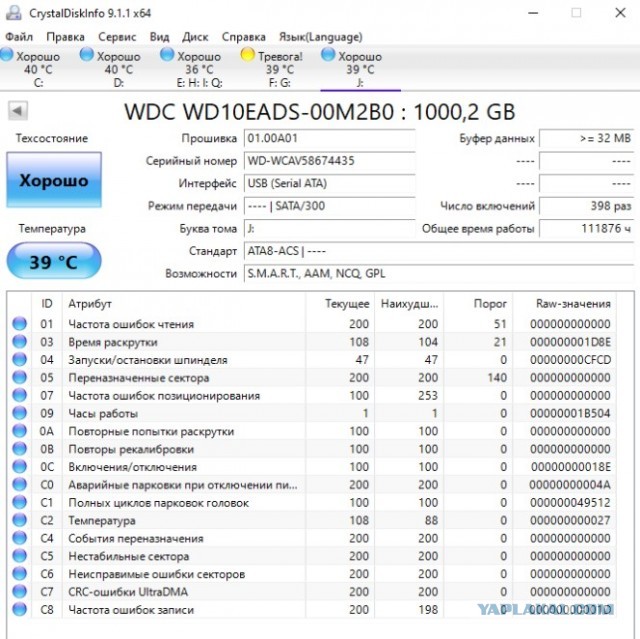The height and width of the screenshot is (639, 640).
Task: Click status orb for attribute C0
Action: click(19, 484)
